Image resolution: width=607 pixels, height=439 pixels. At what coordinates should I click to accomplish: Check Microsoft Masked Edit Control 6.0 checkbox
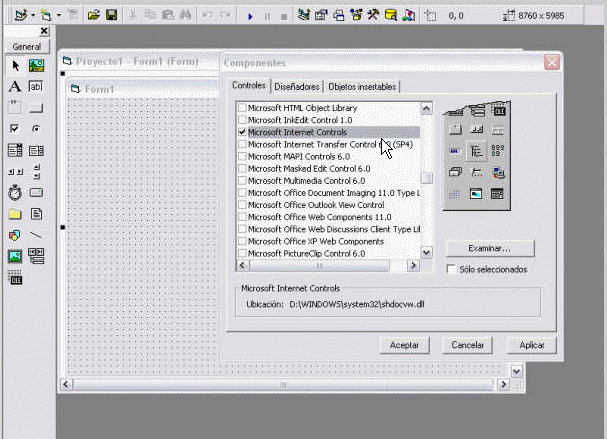pyautogui.click(x=242, y=168)
